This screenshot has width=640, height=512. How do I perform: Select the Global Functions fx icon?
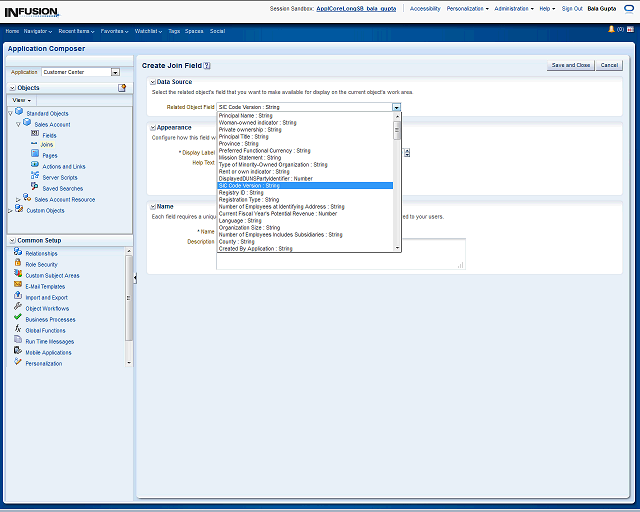click(x=18, y=330)
